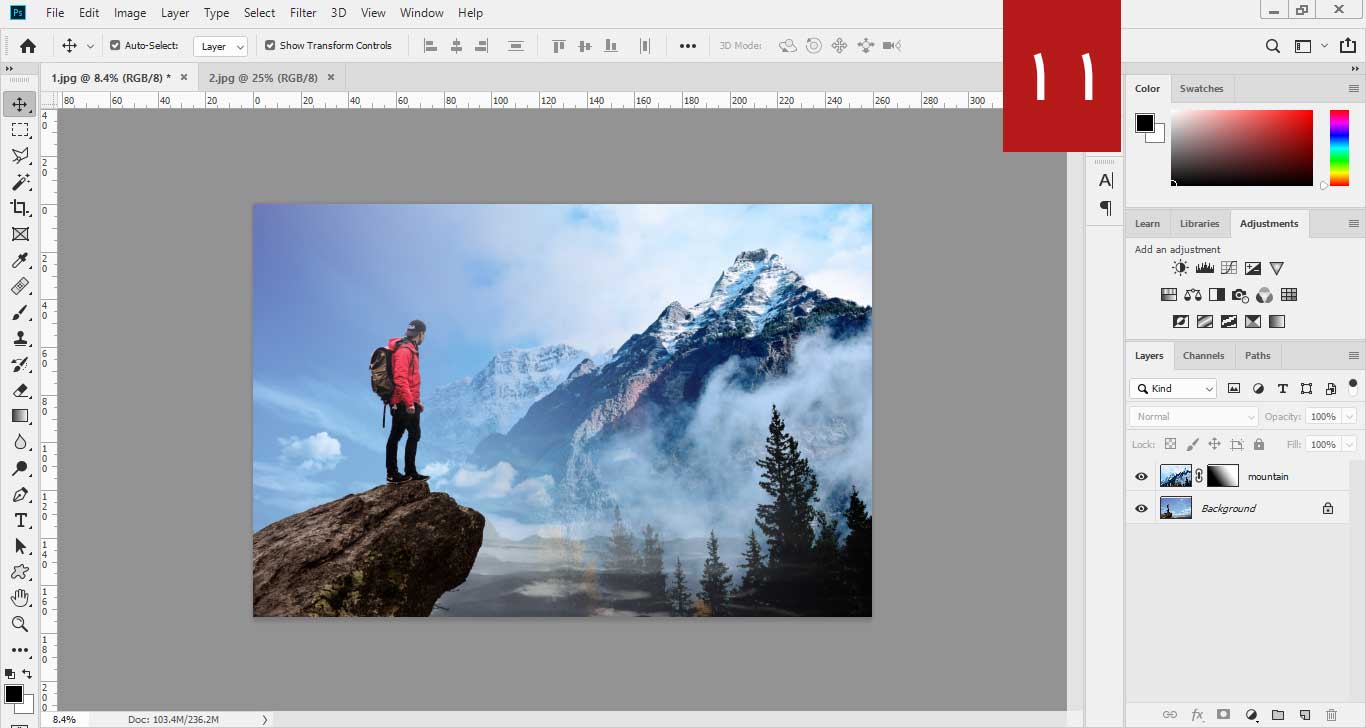The width and height of the screenshot is (1366, 728).
Task: Select the Rectangular Marquee tool
Action: (19, 130)
